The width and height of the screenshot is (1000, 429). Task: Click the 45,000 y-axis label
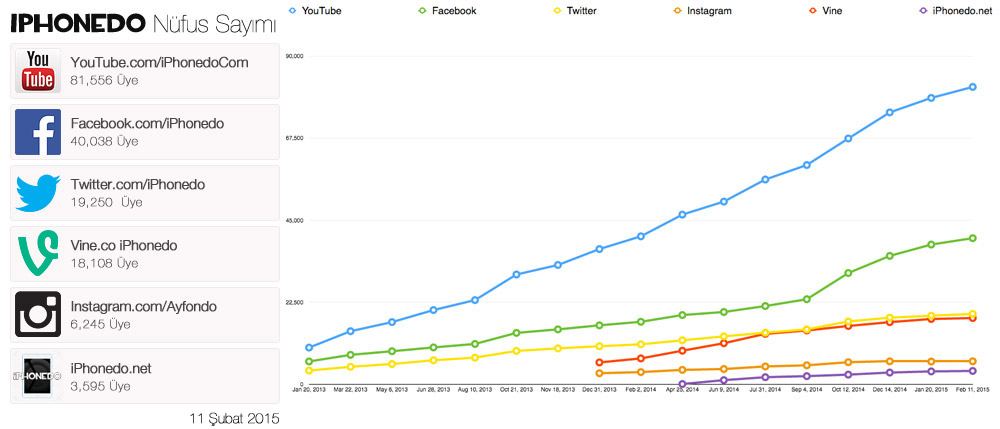[295, 221]
